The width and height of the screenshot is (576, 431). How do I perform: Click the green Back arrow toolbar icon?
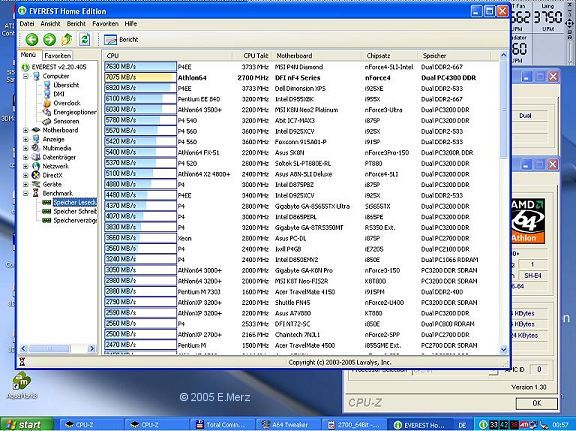point(32,39)
